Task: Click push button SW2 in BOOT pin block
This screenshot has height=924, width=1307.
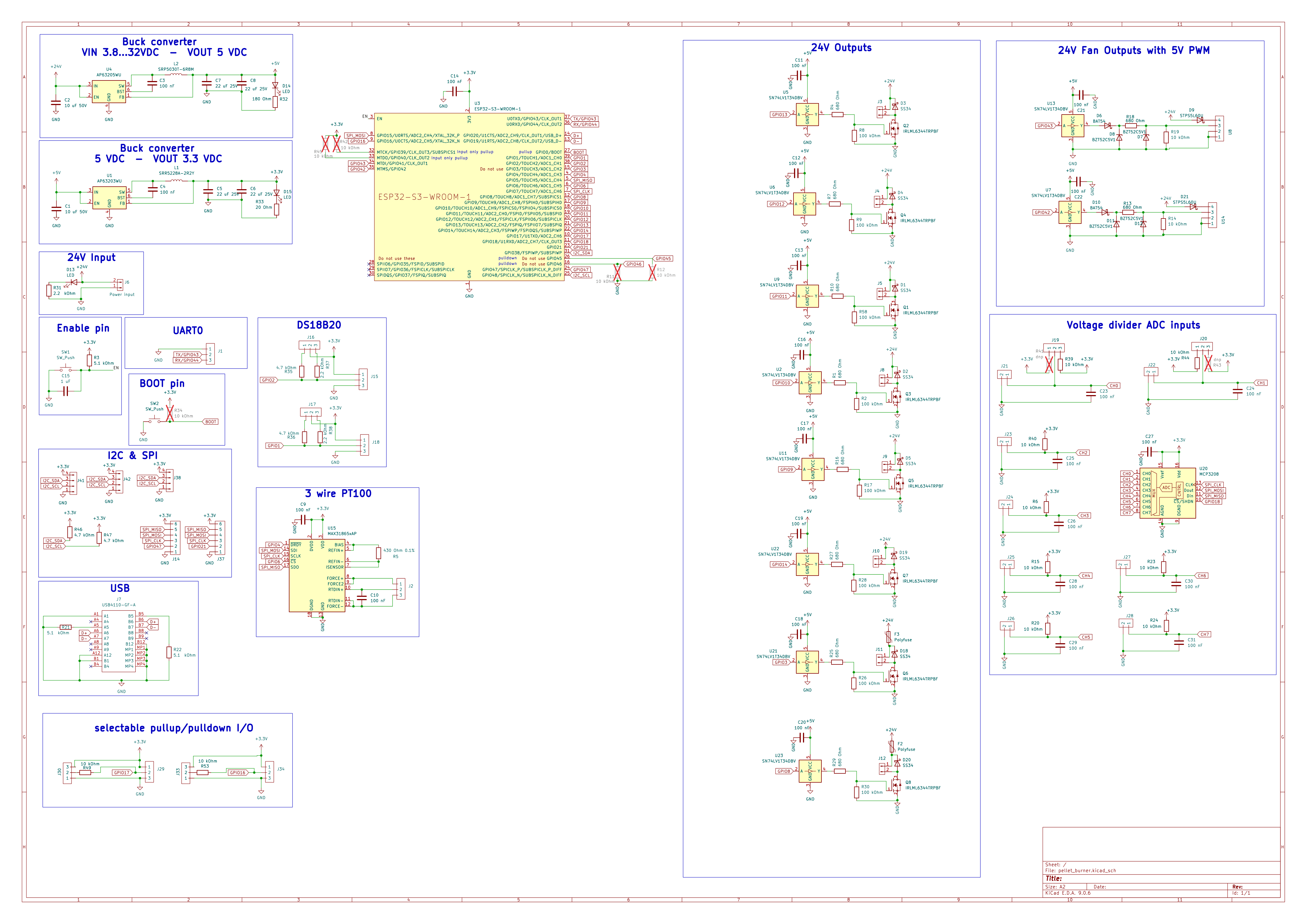Action: 155,420
